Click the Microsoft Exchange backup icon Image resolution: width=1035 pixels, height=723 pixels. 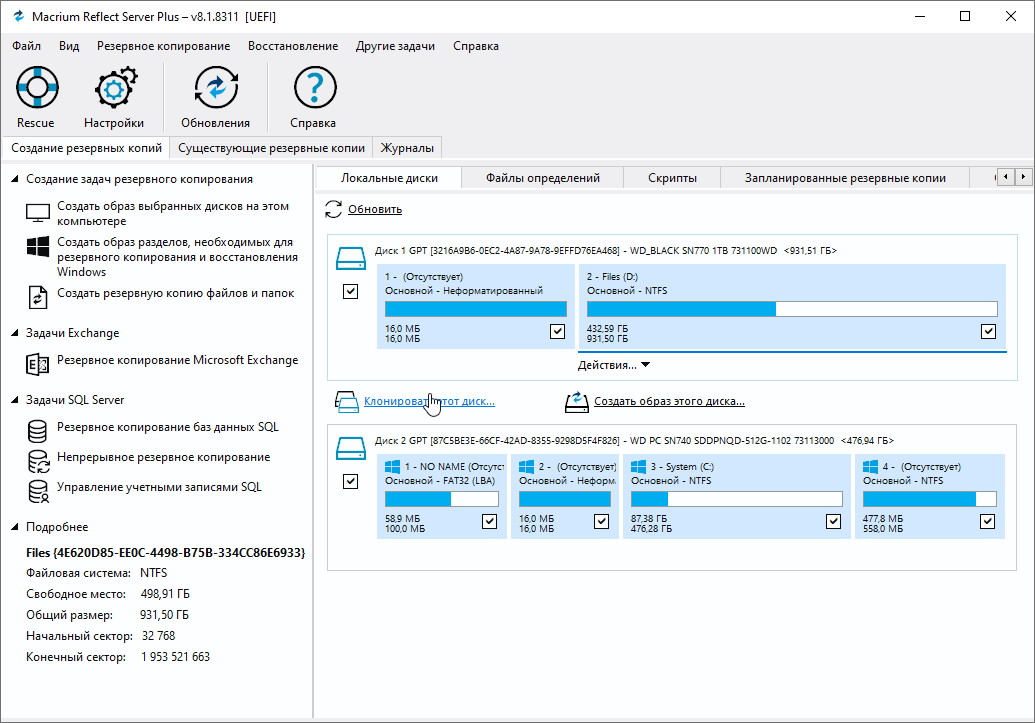[38, 364]
